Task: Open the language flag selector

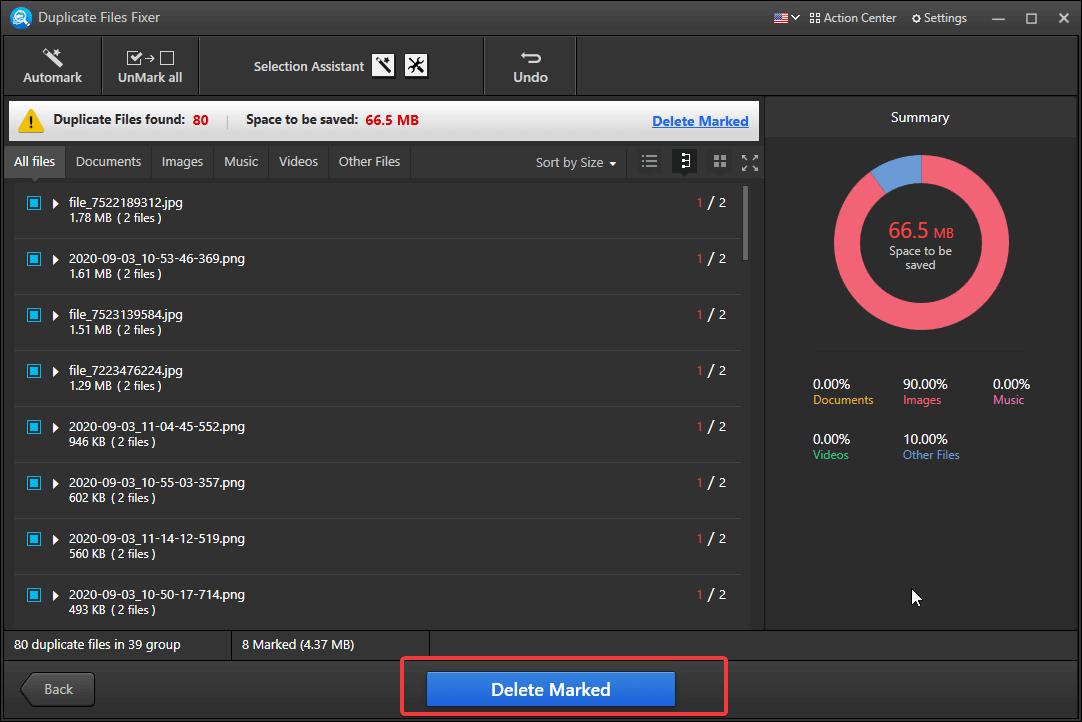Action: (x=786, y=18)
